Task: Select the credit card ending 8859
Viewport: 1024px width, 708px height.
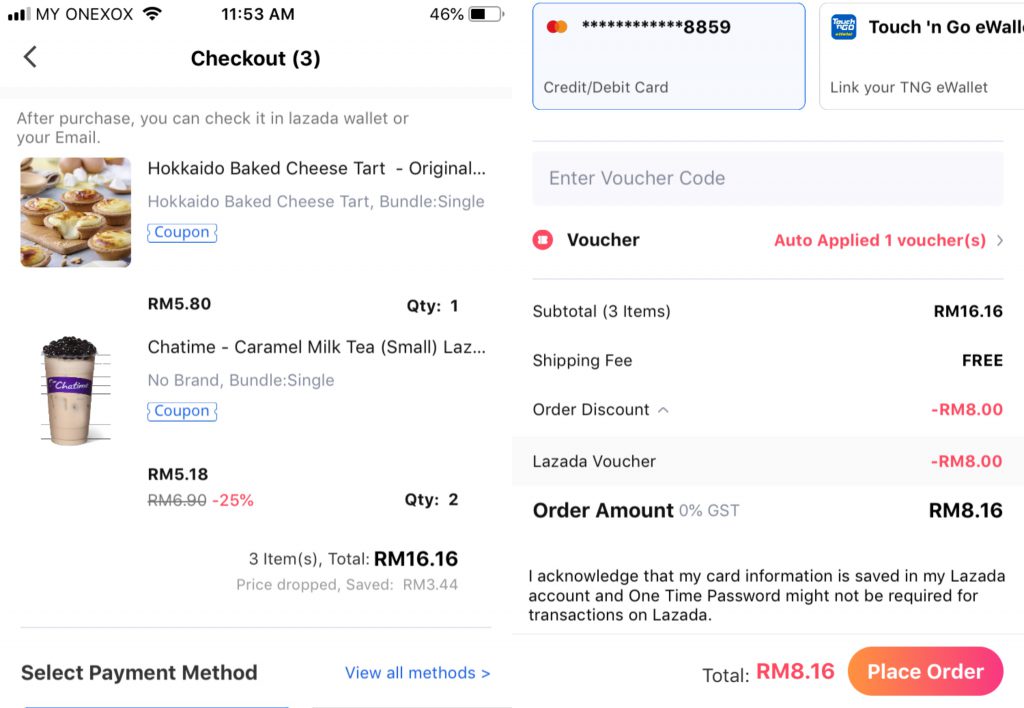Action: (668, 56)
